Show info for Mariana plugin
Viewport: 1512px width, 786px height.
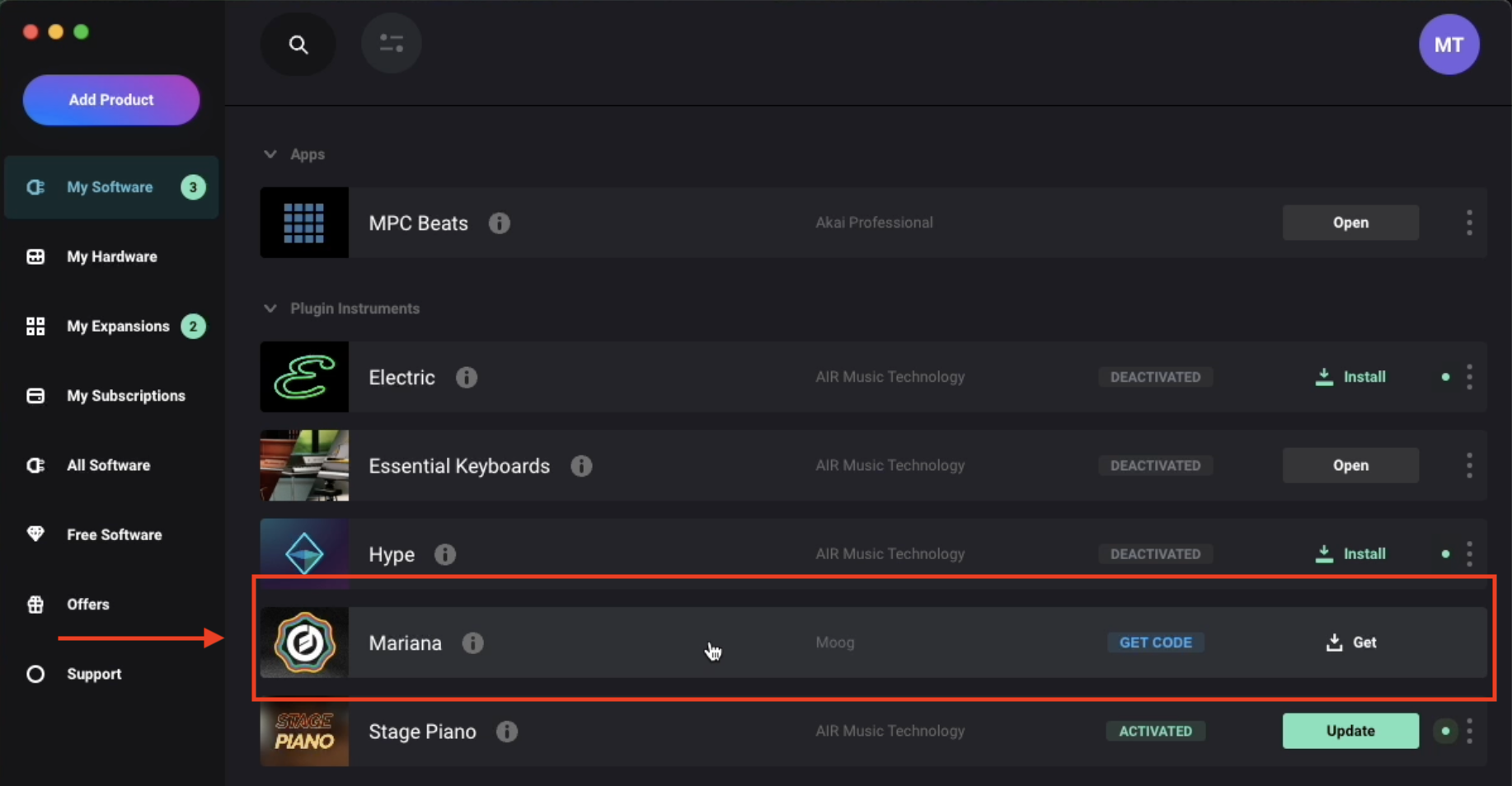[472, 642]
